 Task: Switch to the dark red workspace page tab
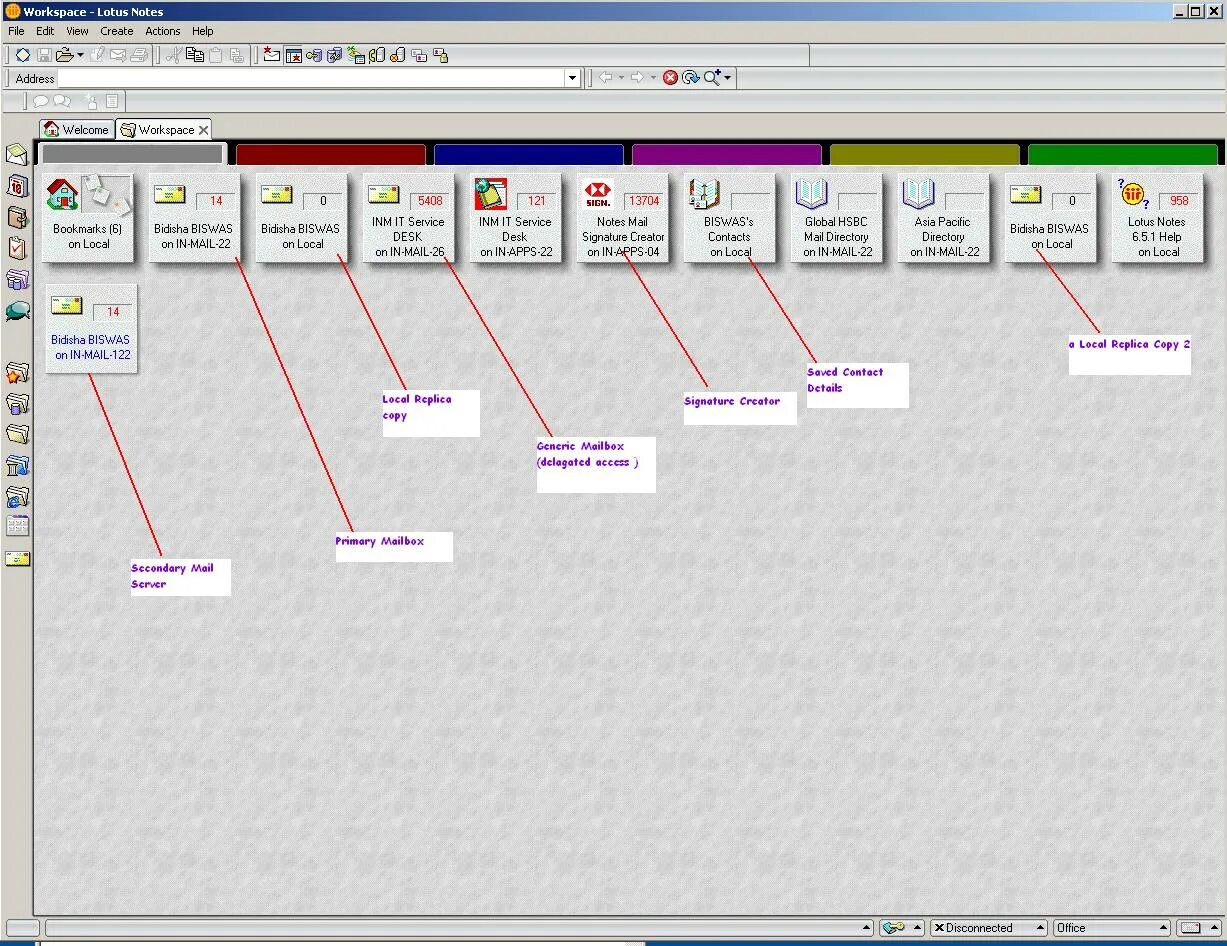(331, 154)
